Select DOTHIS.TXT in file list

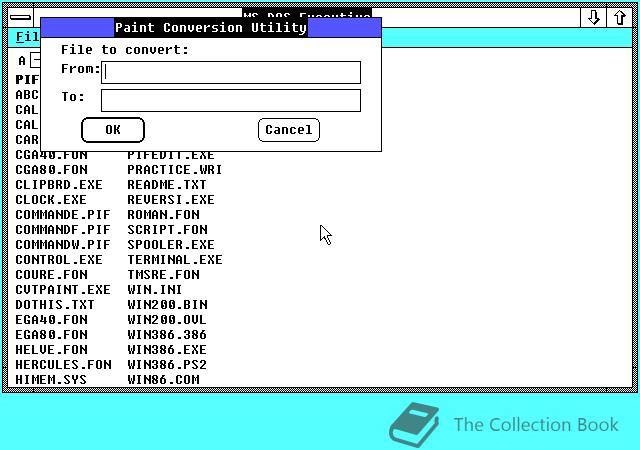click(55, 305)
